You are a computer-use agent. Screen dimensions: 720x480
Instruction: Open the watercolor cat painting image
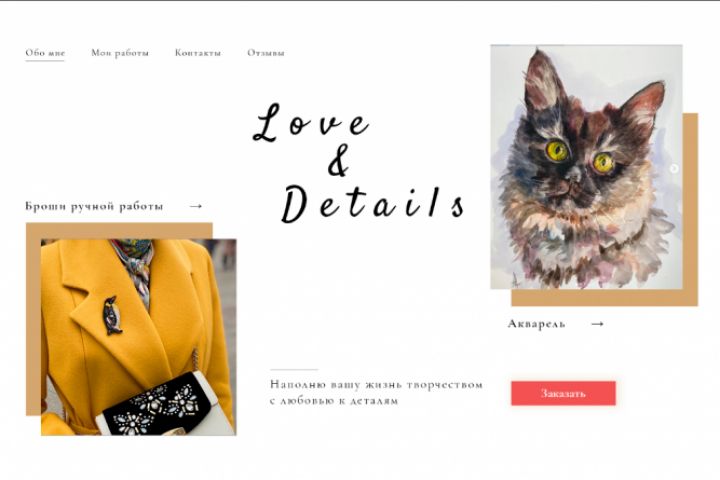pyautogui.click(x=586, y=167)
